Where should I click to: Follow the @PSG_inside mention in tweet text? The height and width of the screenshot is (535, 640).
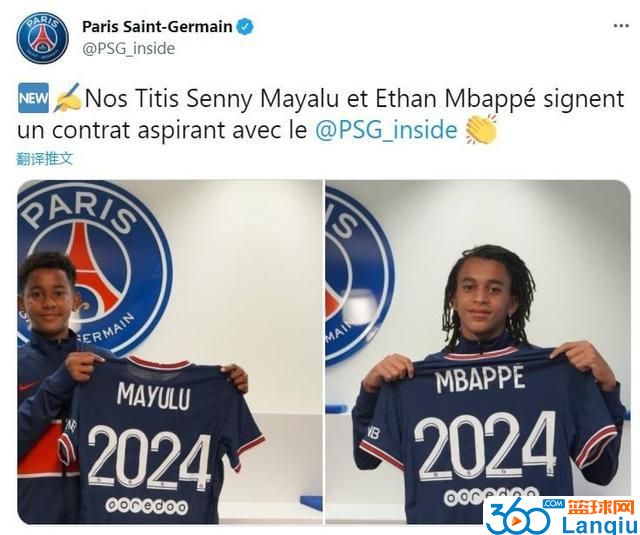point(386,130)
